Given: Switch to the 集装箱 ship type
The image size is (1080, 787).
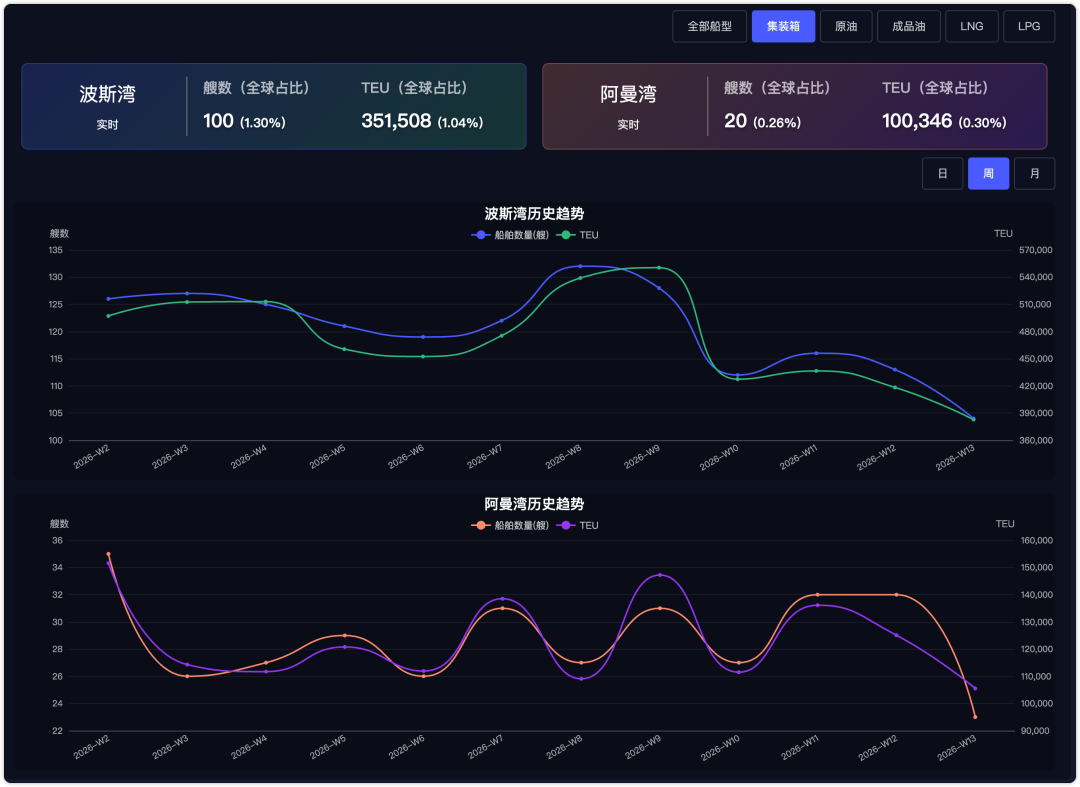Looking at the screenshot, I should (x=783, y=26).
